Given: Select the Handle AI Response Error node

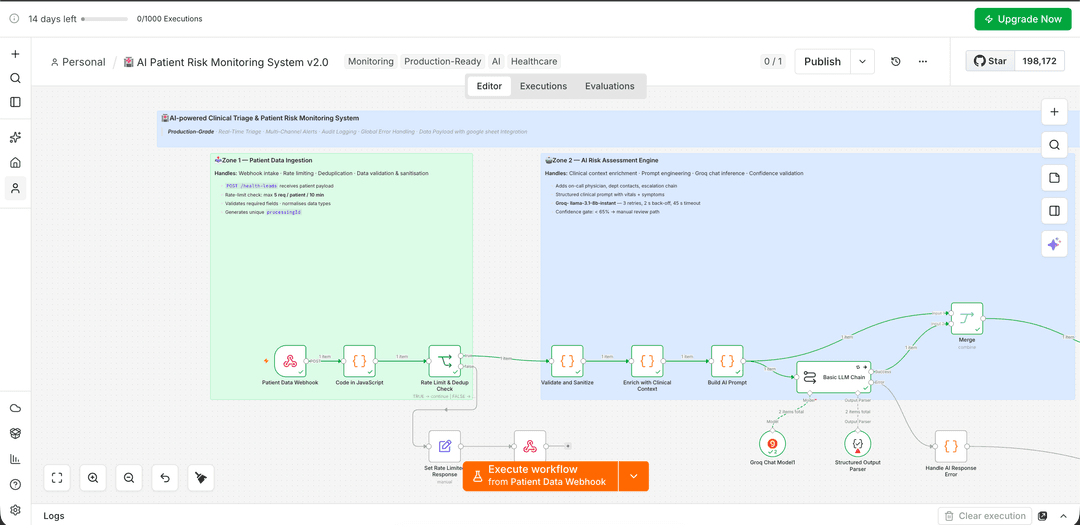Looking at the screenshot, I should pos(951,446).
